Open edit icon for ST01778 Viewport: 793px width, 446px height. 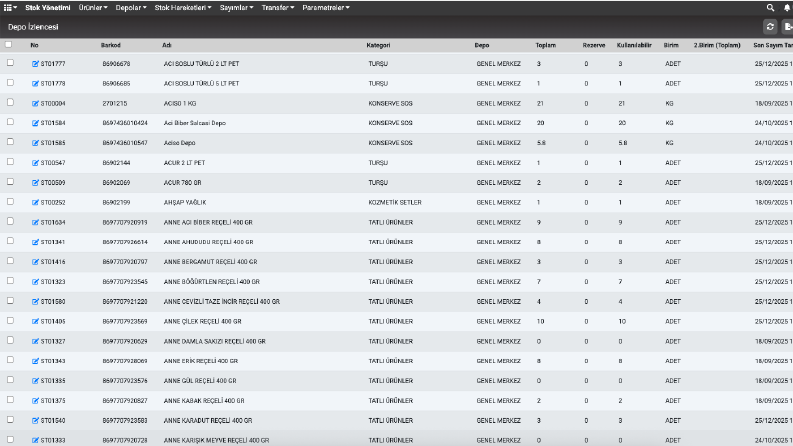click(35, 83)
